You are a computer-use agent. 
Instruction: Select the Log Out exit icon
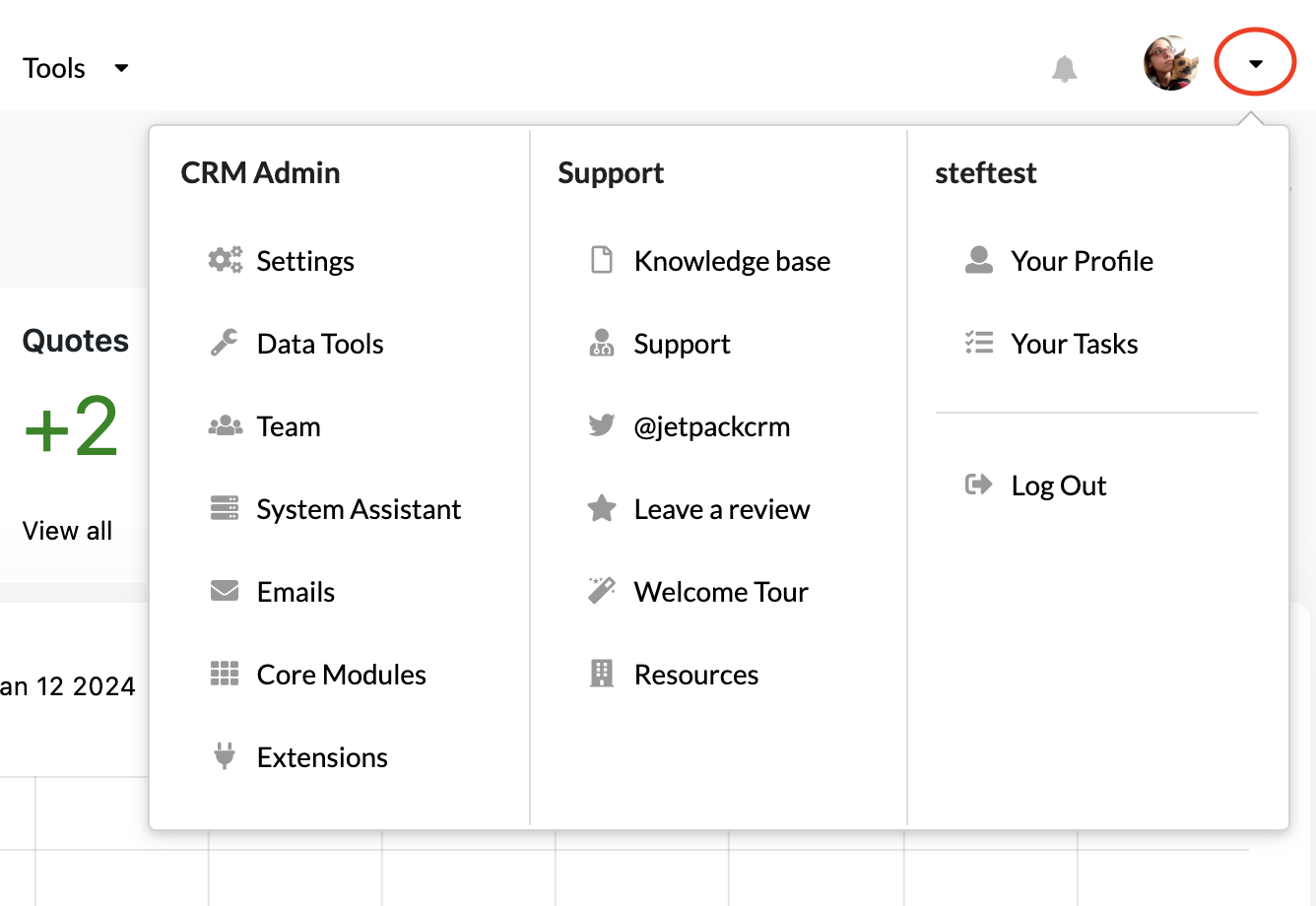pyautogui.click(x=978, y=485)
